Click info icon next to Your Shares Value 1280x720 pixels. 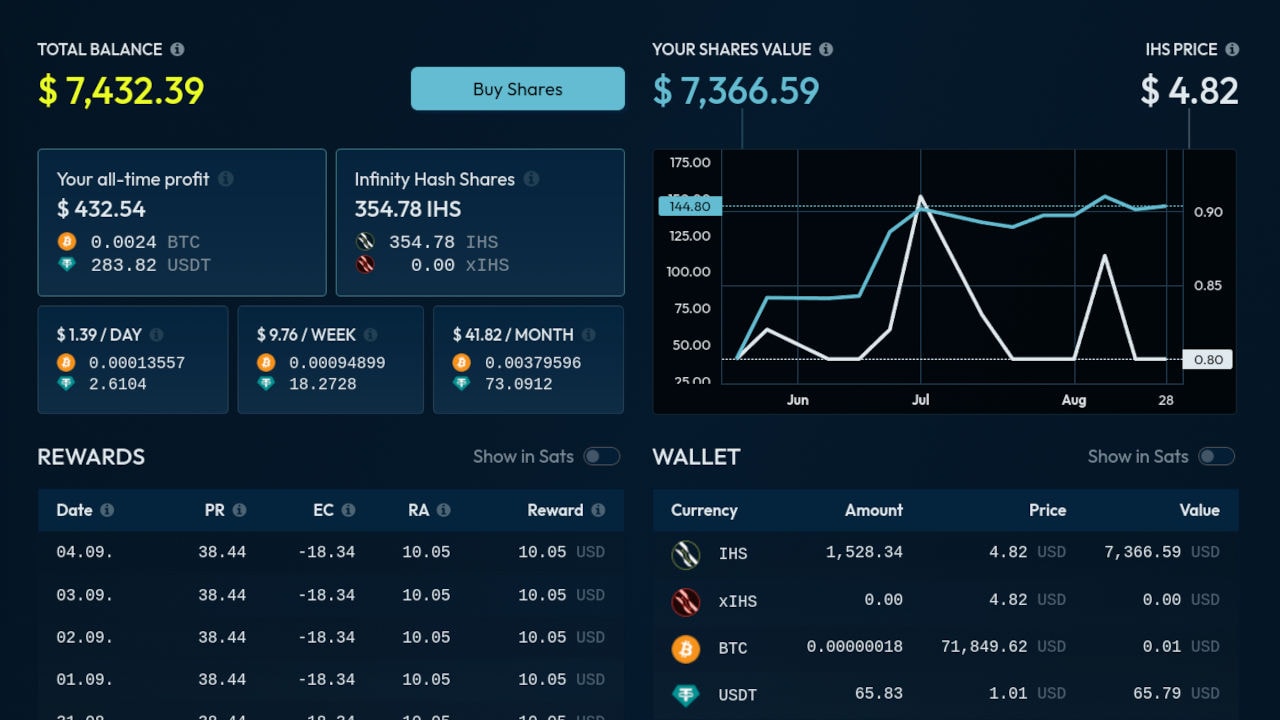point(826,49)
